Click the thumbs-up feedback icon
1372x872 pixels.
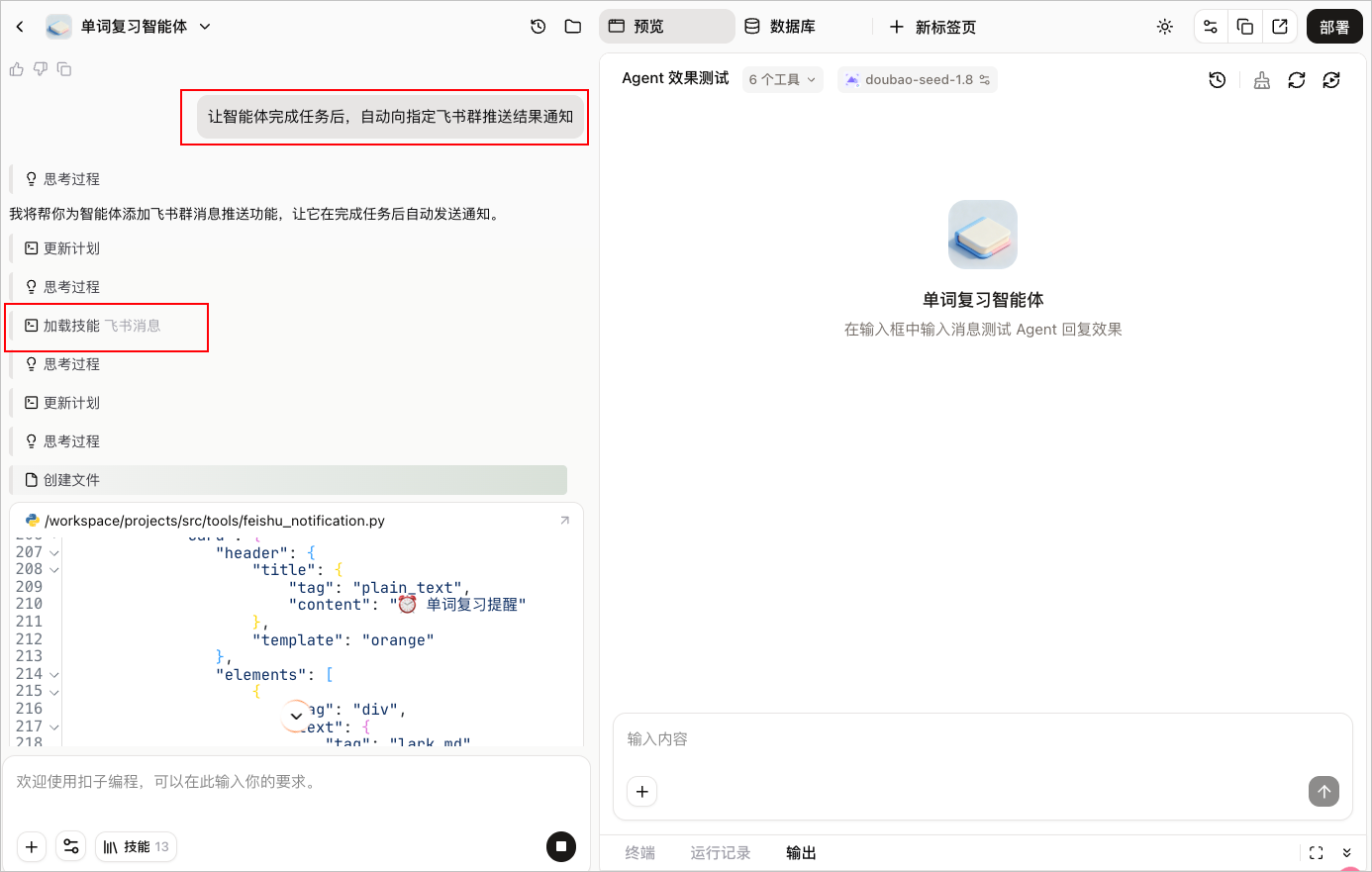17,69
